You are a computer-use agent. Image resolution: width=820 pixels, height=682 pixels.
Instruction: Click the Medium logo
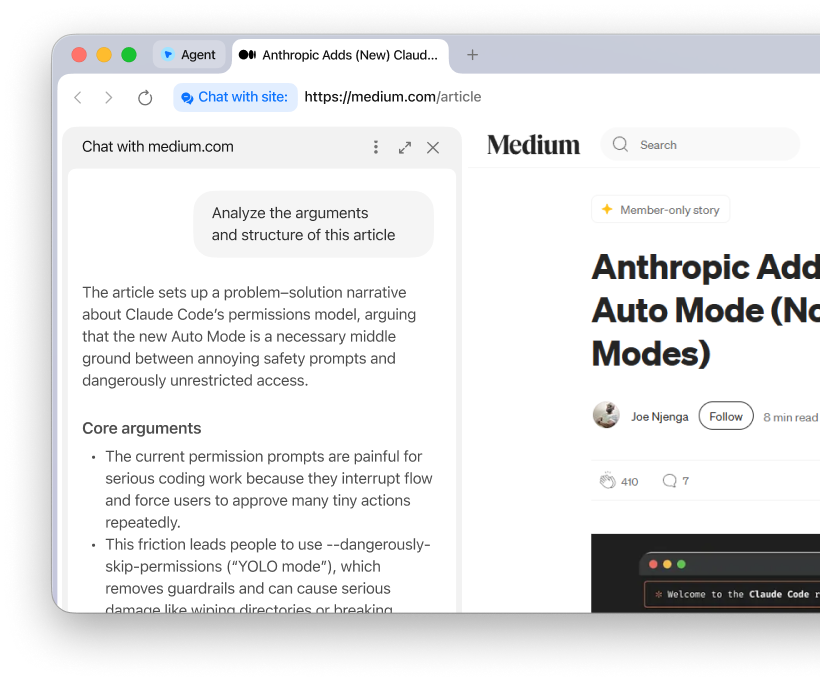tap(533, 145)
